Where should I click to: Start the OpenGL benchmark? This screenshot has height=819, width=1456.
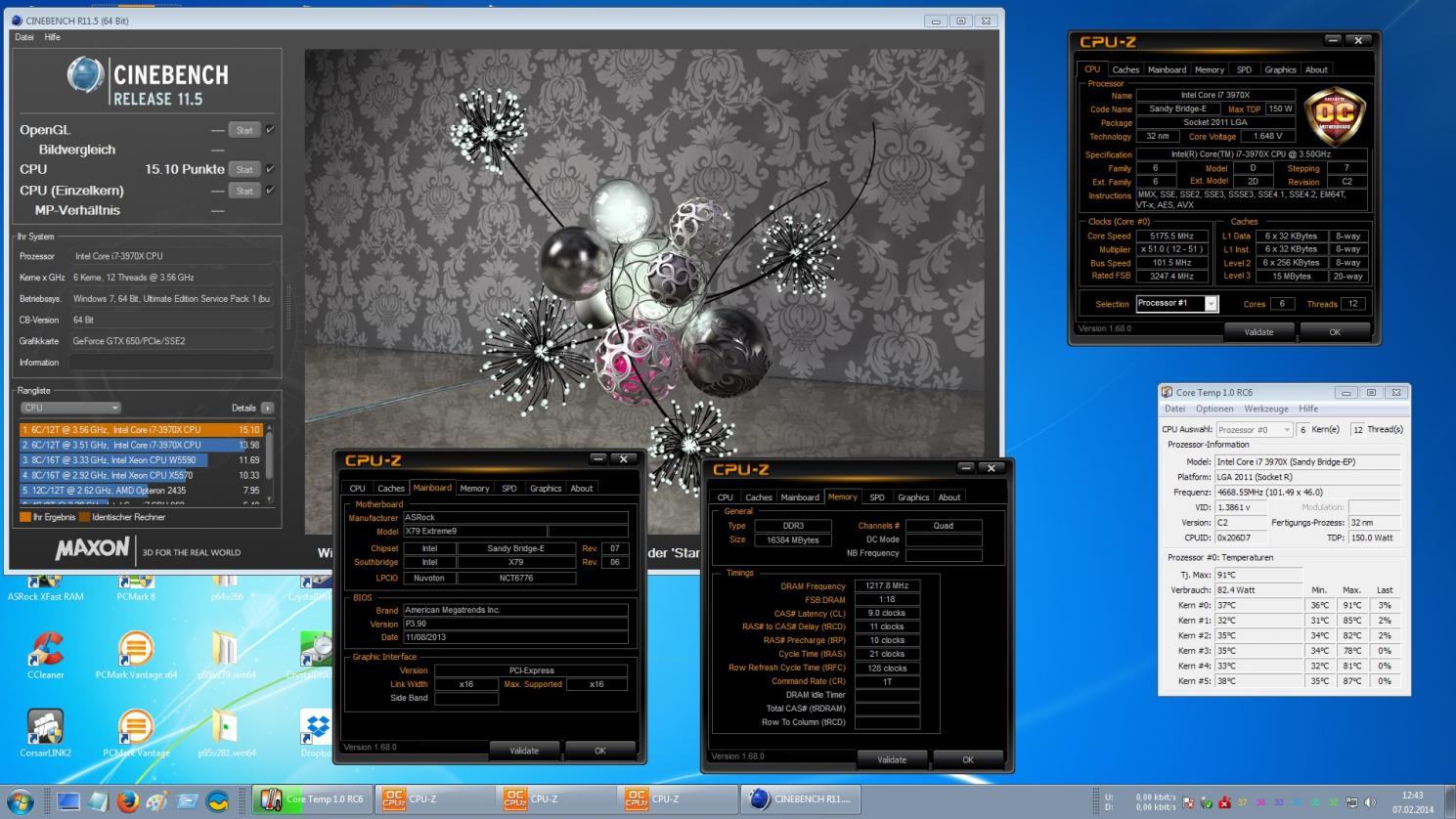(244, 130)
